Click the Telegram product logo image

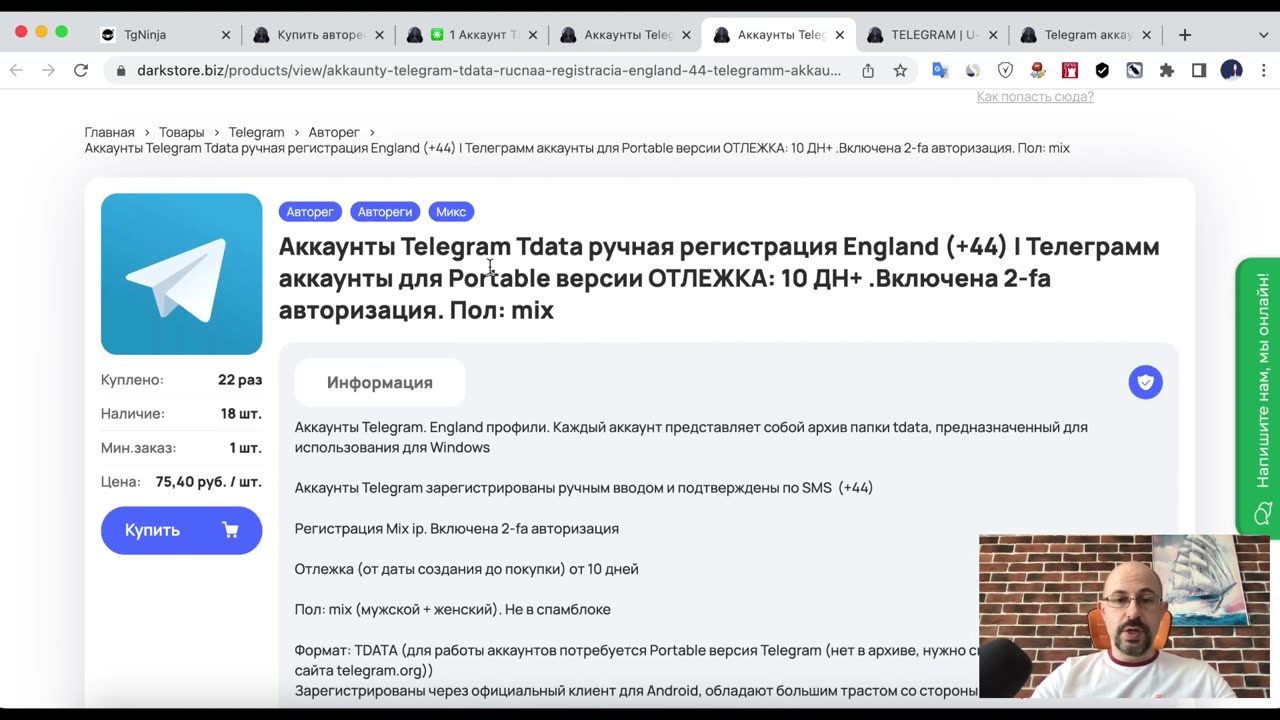click(181, 274)
